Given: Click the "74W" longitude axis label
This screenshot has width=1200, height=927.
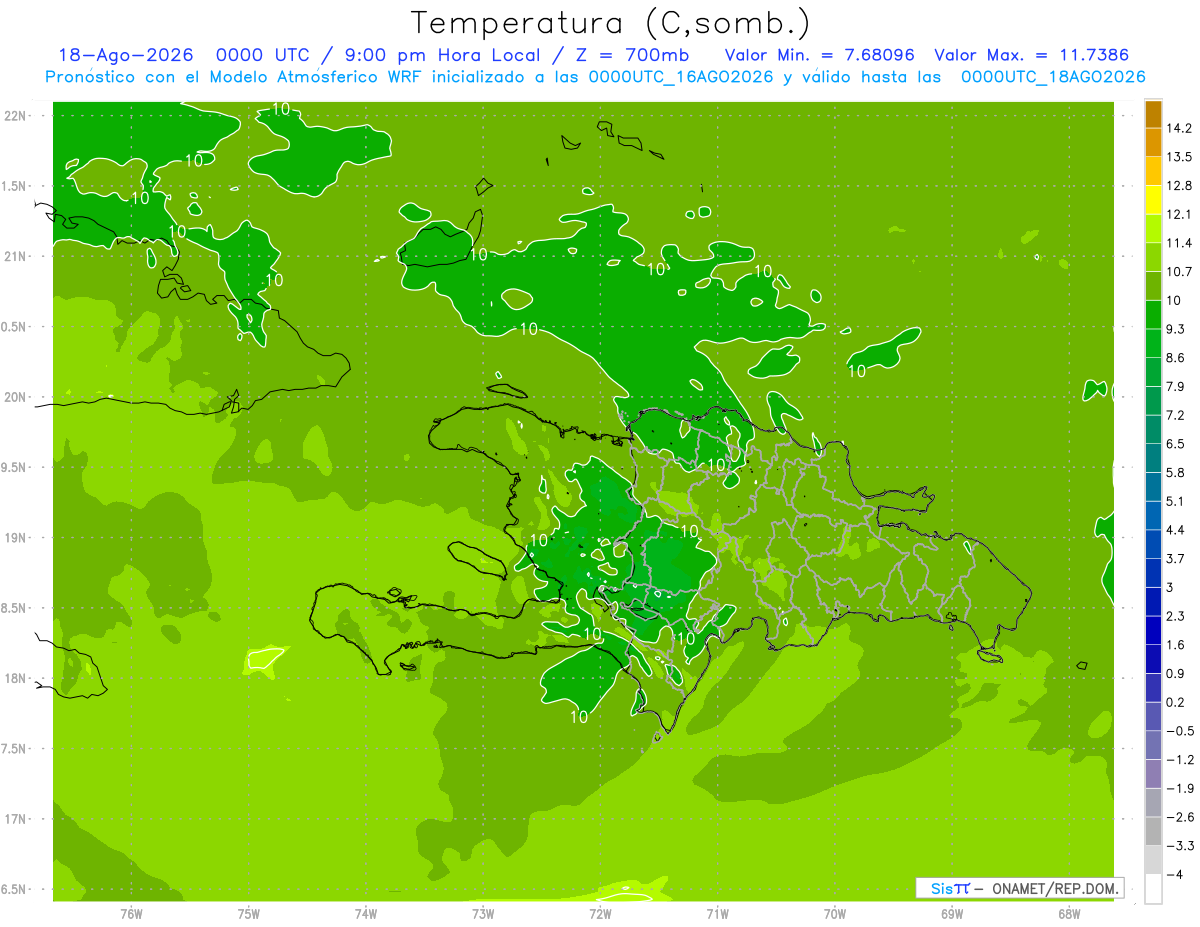Looking at the screenshot, I should coord(366,913).
